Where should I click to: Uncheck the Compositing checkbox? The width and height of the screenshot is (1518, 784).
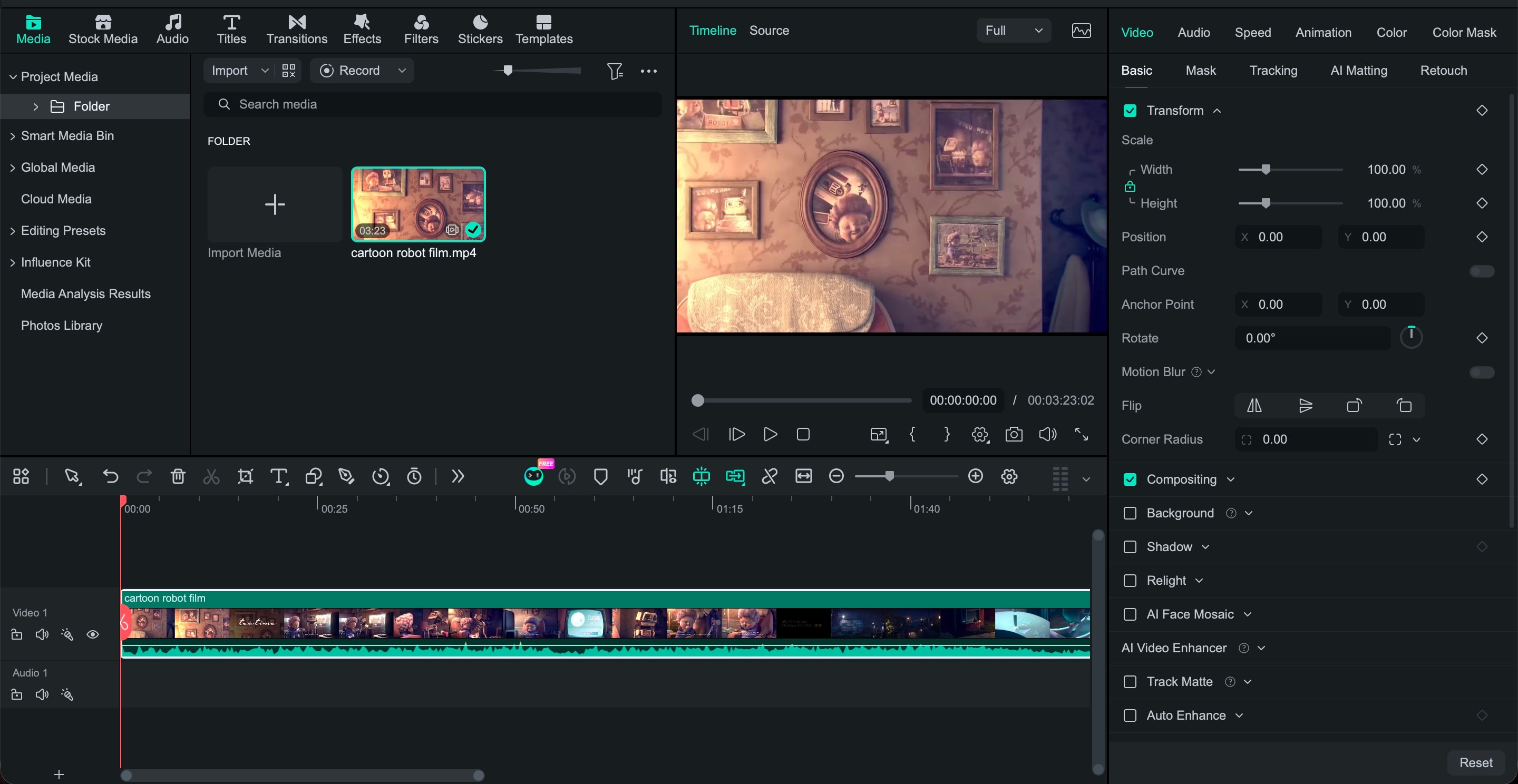pyautogui.click(x=1130, y=479)
